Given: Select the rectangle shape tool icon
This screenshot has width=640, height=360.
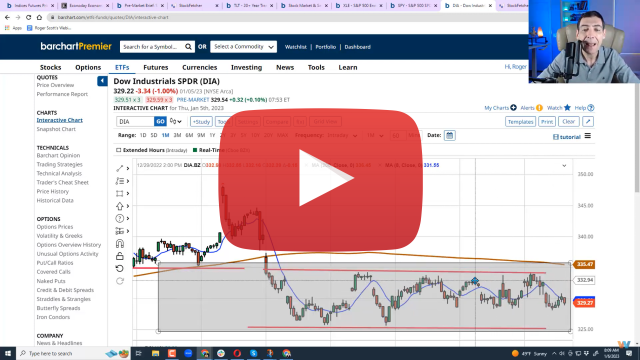Looking at the screenshot, I should (120, 193).
